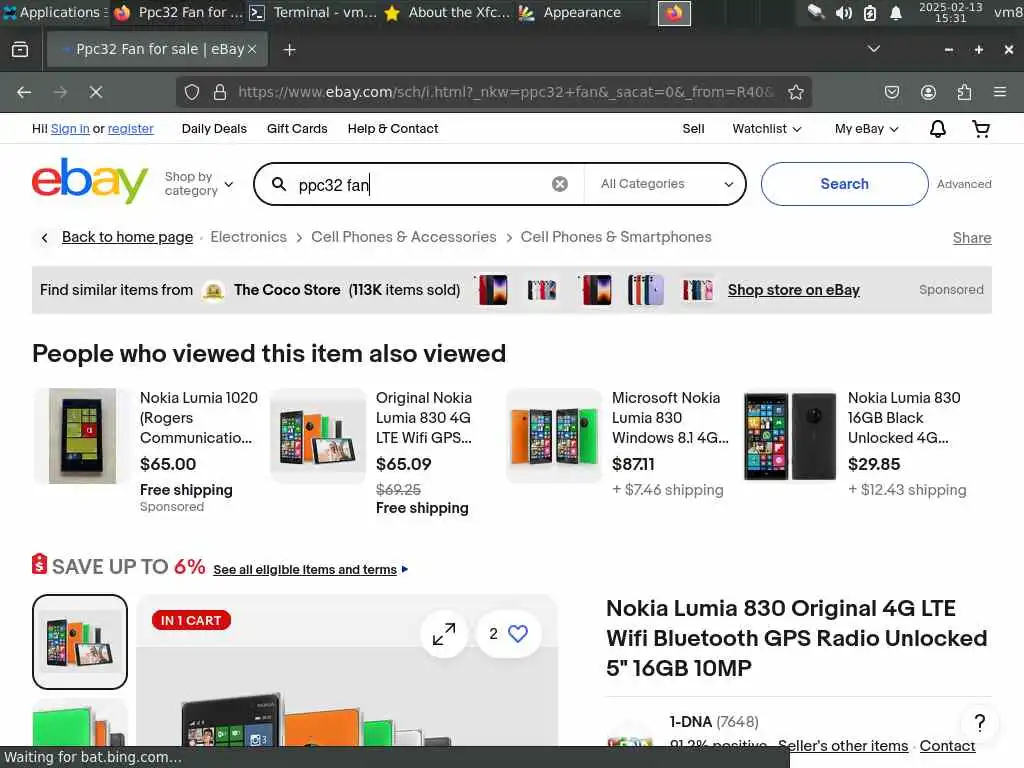Click the register link
The height and width of the screenshot is (768, 1024).
click(131, 129)
